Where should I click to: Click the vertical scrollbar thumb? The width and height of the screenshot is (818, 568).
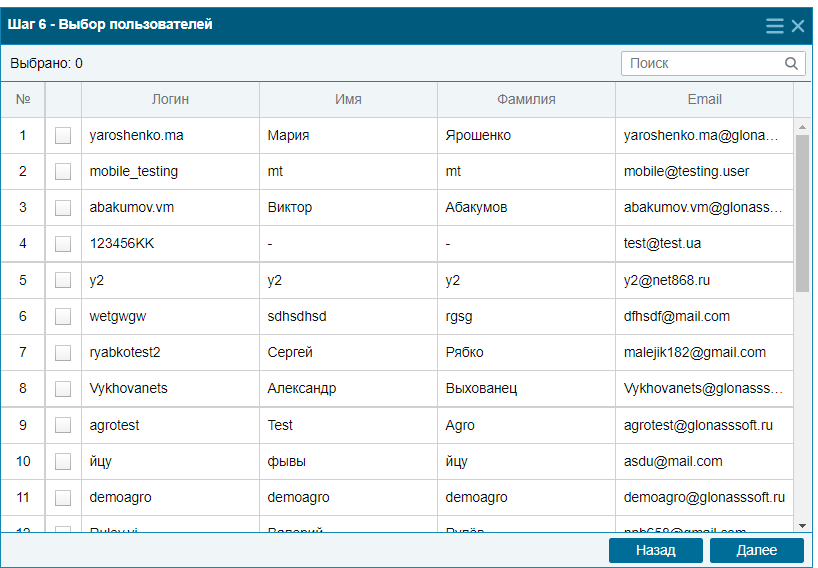(x=802, y=213)
